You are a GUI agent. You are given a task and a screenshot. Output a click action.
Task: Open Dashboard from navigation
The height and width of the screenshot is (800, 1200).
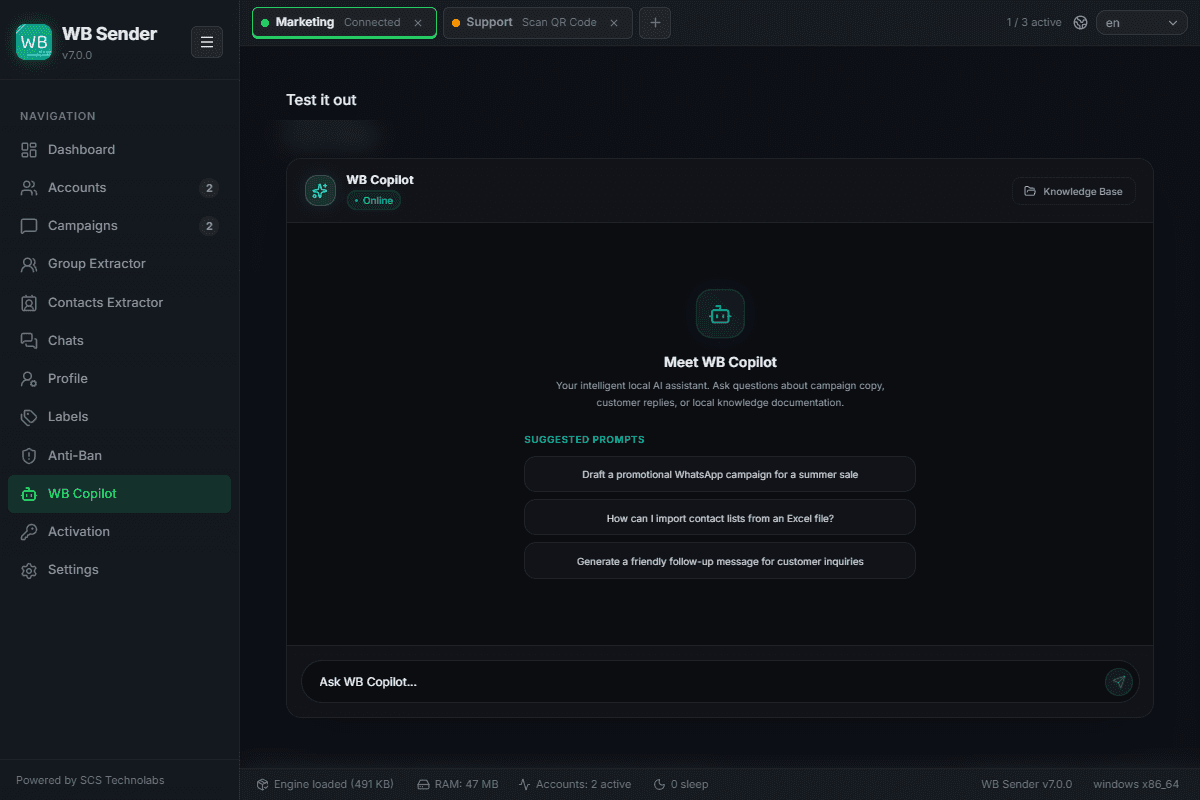119,150
